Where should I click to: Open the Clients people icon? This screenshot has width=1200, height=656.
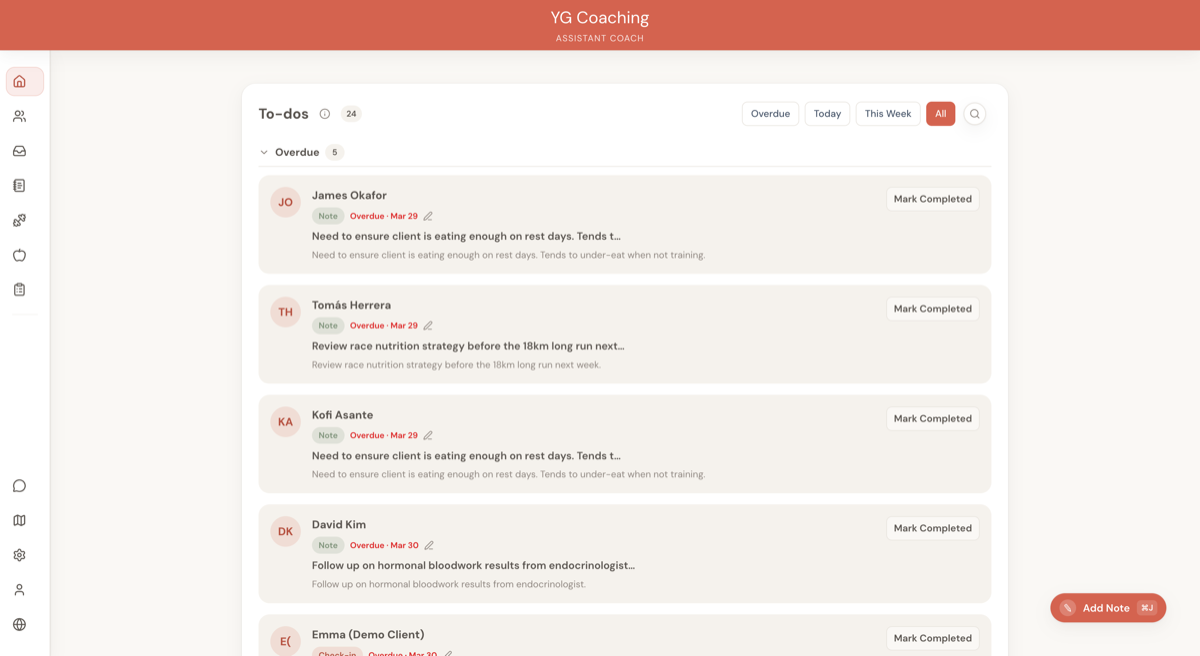pyautogui.click(x=20, y=115)
